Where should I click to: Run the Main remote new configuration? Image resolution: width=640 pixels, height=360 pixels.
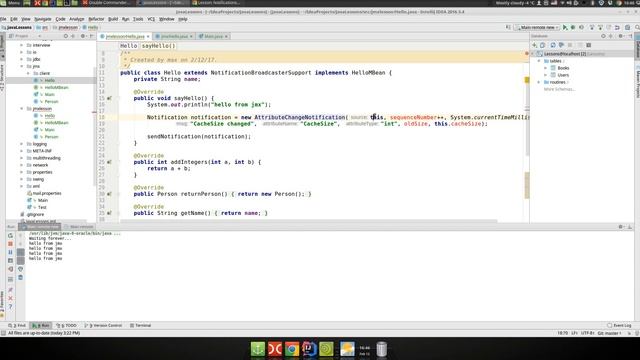click(565, 27)
